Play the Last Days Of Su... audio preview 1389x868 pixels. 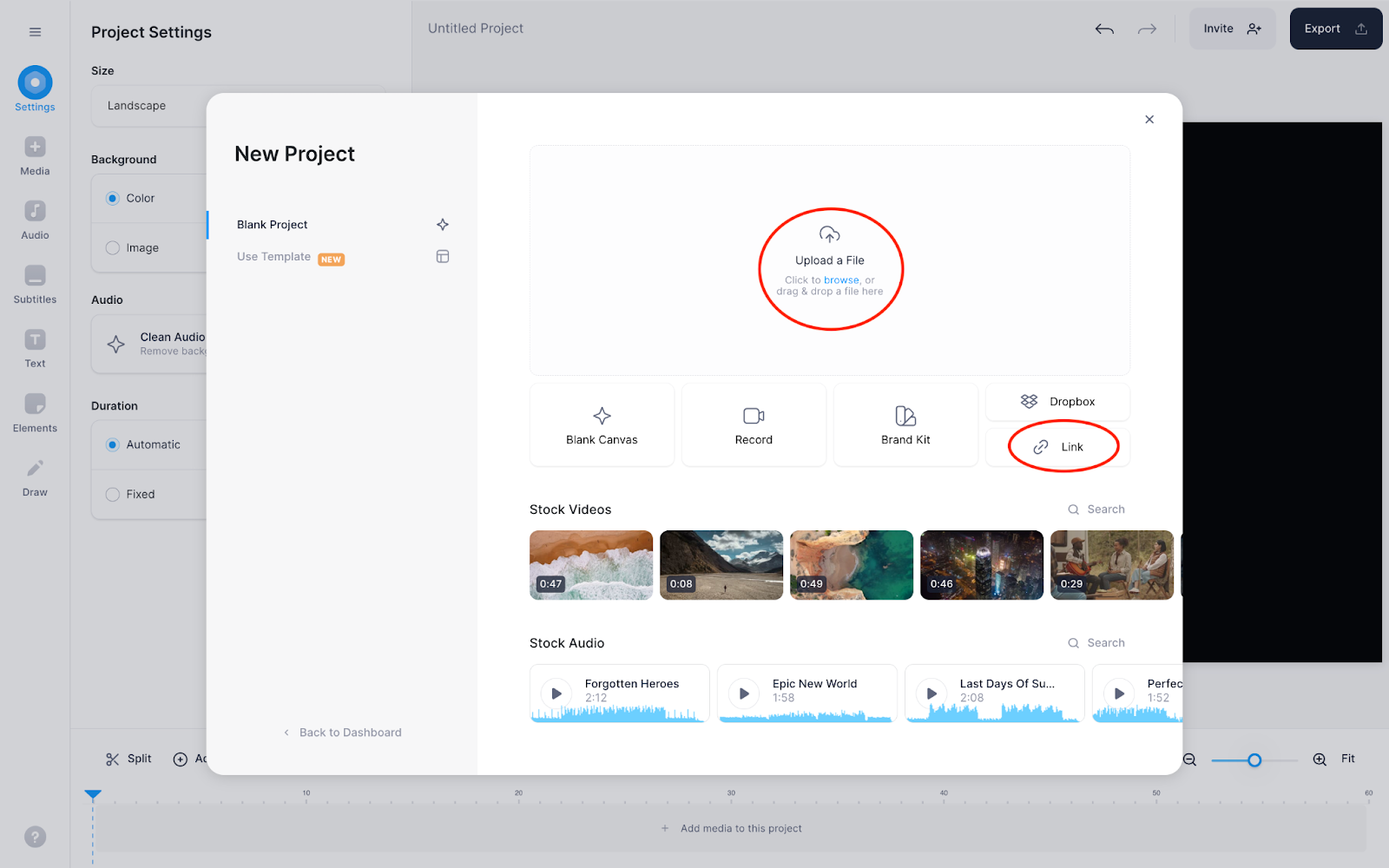[x=931, y=694]
